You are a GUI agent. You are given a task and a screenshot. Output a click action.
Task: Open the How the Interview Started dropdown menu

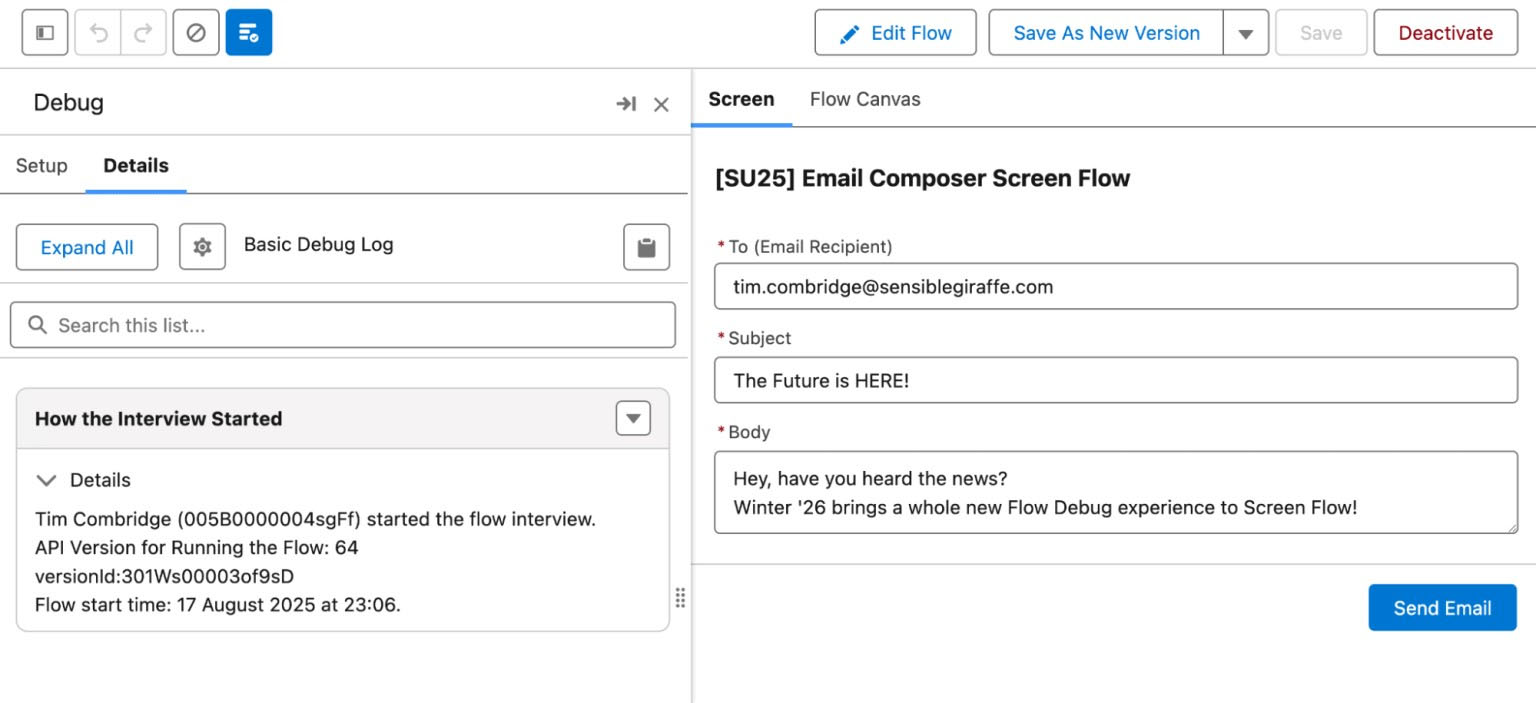click(x=633, y=418)
